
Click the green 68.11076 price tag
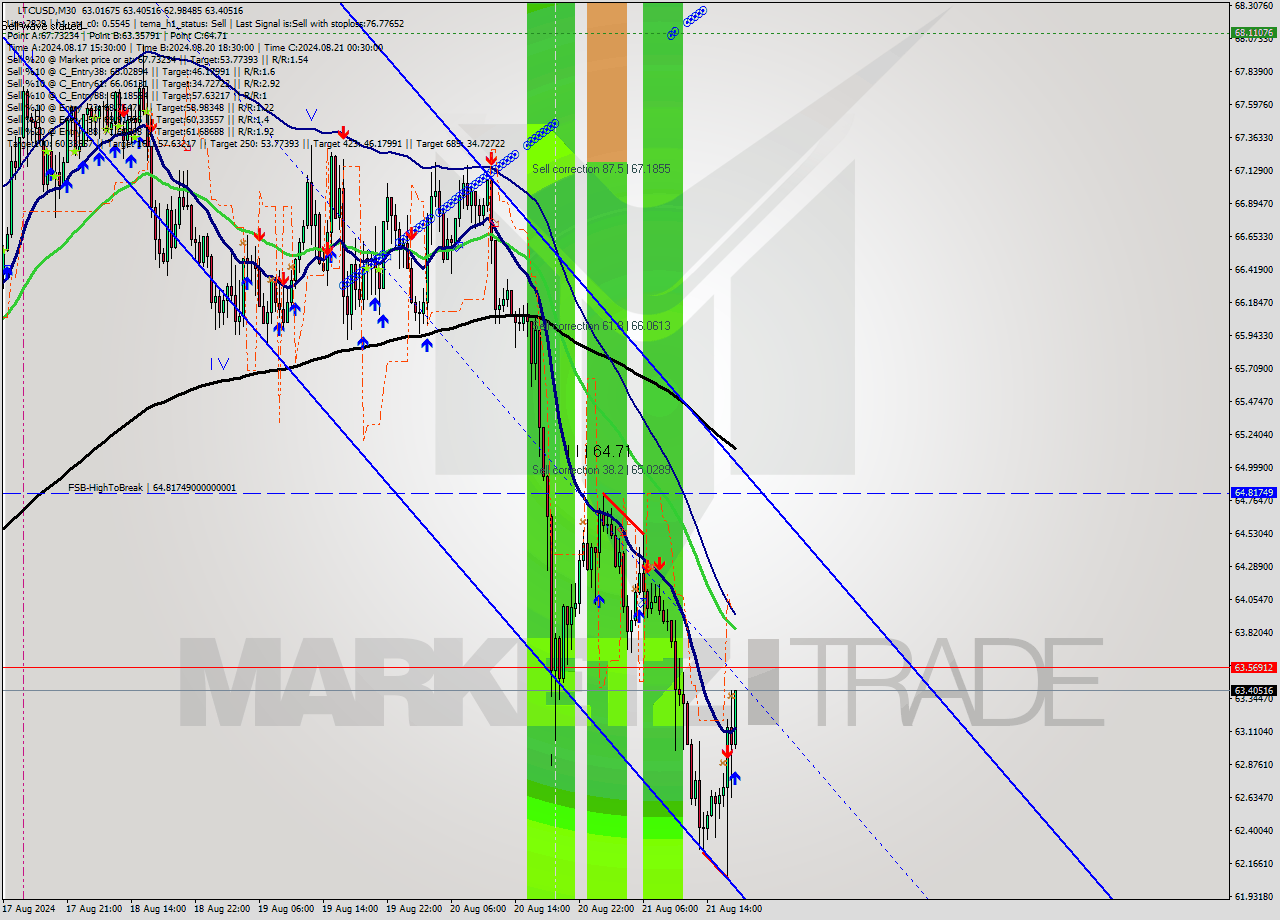[x=1253, y=32]
